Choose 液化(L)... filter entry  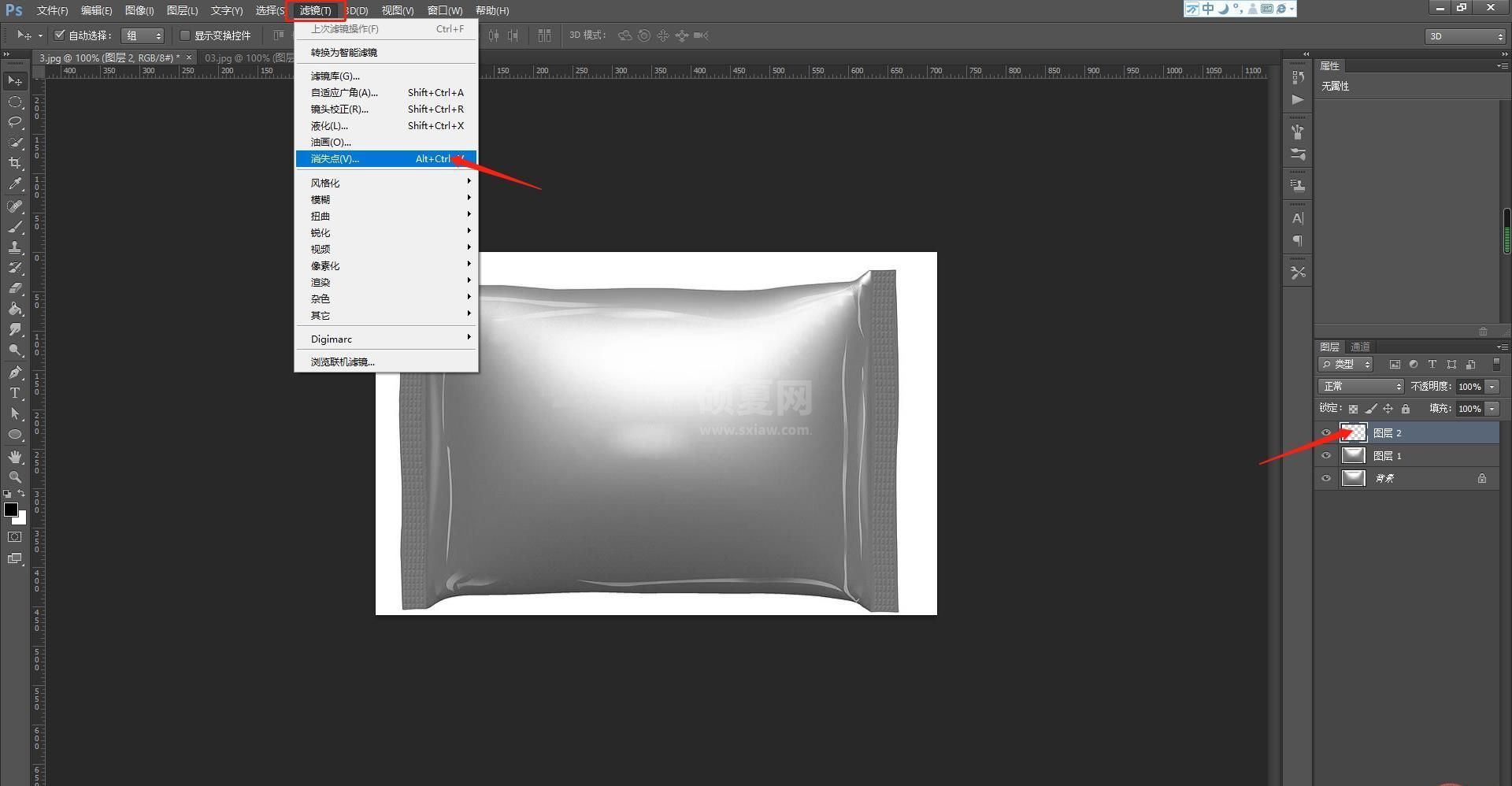click(386, 125)
